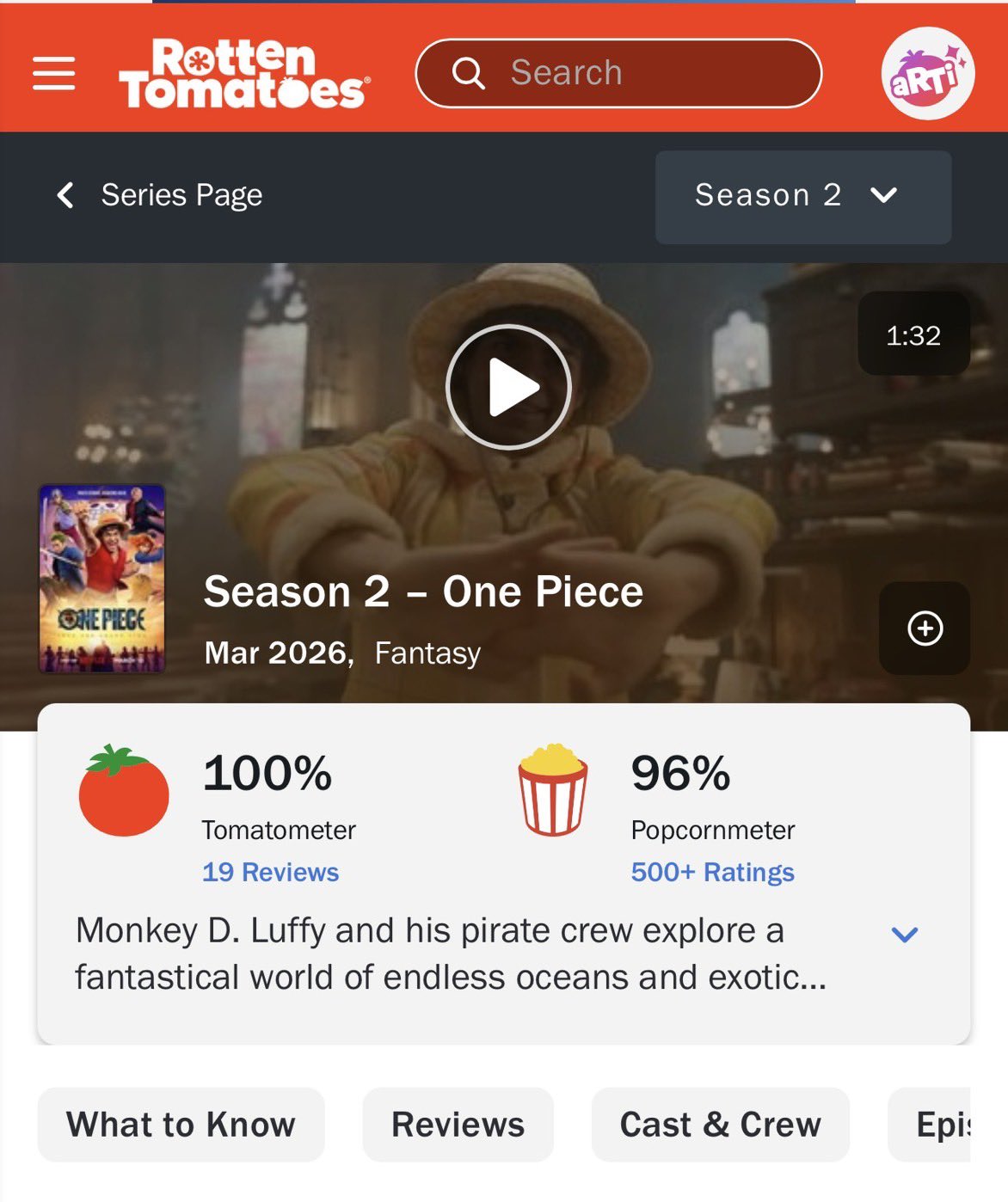The image size is (1008, 1202).
Task: Play the Season 2 trailer
Action: [x=508, y=387]
